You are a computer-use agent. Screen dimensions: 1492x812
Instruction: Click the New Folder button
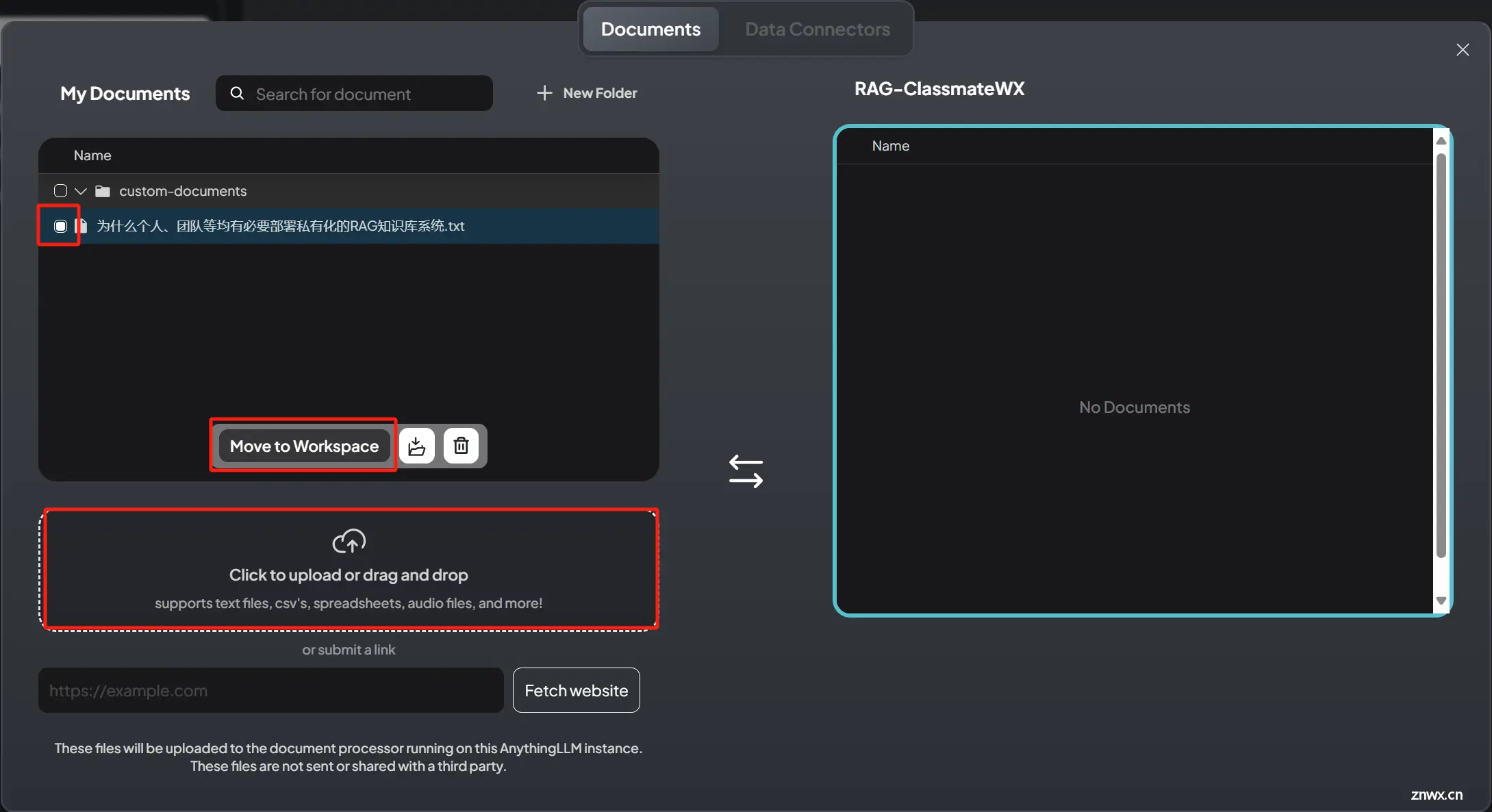coord(587,93)
